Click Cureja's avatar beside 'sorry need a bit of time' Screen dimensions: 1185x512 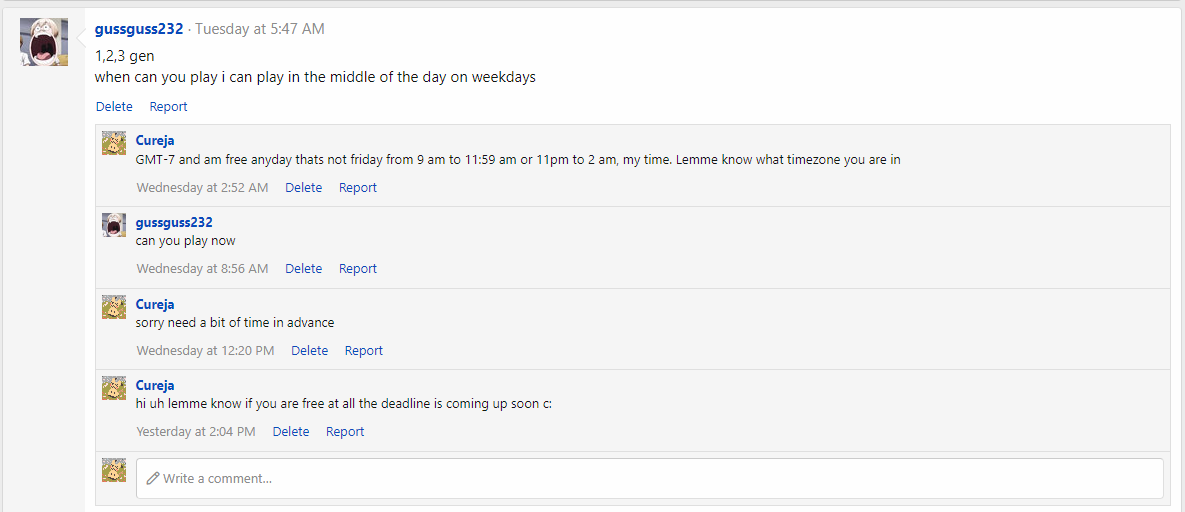(114, 306)
